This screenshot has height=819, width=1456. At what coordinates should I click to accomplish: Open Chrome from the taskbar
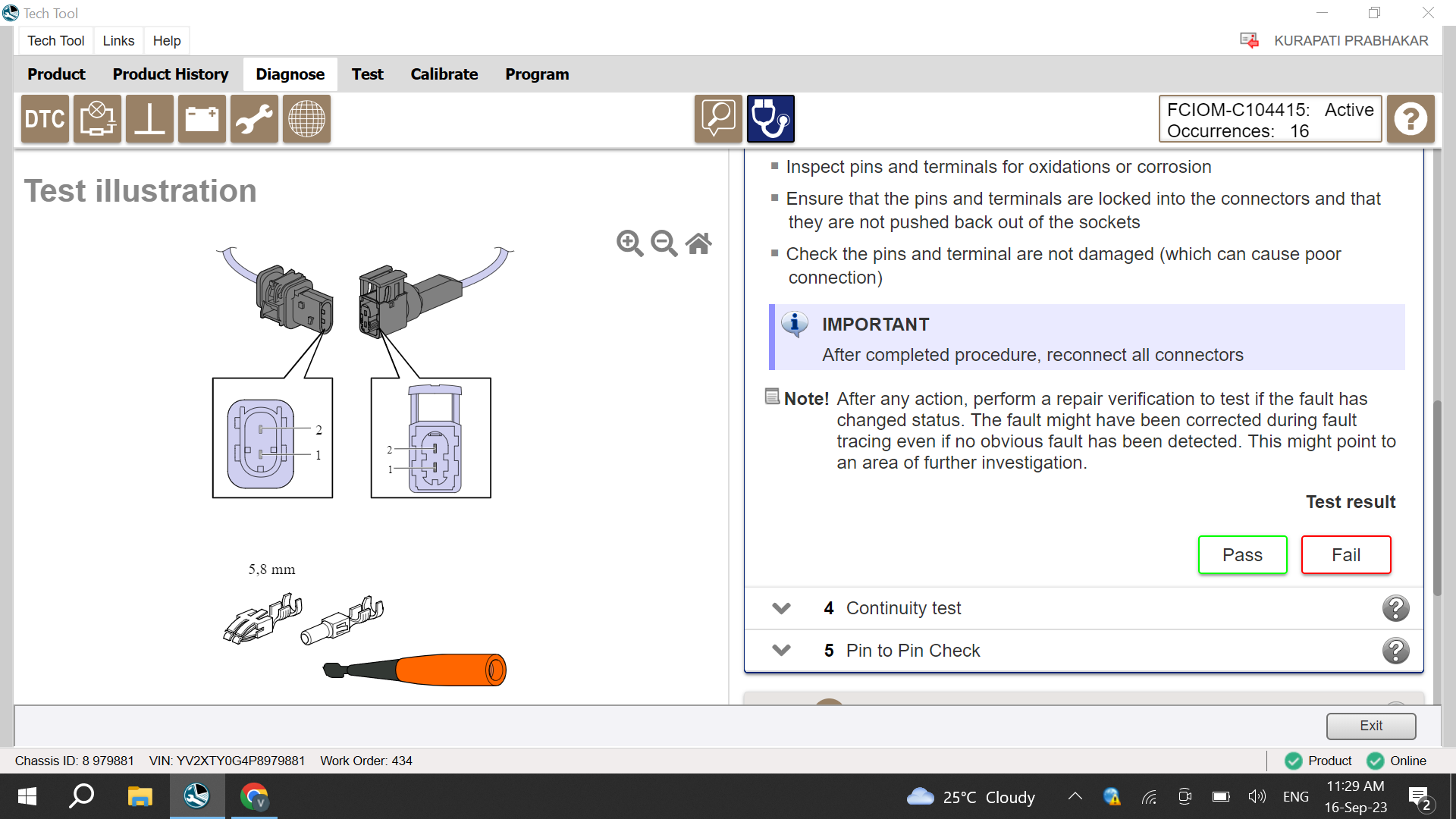coord(254,796)
